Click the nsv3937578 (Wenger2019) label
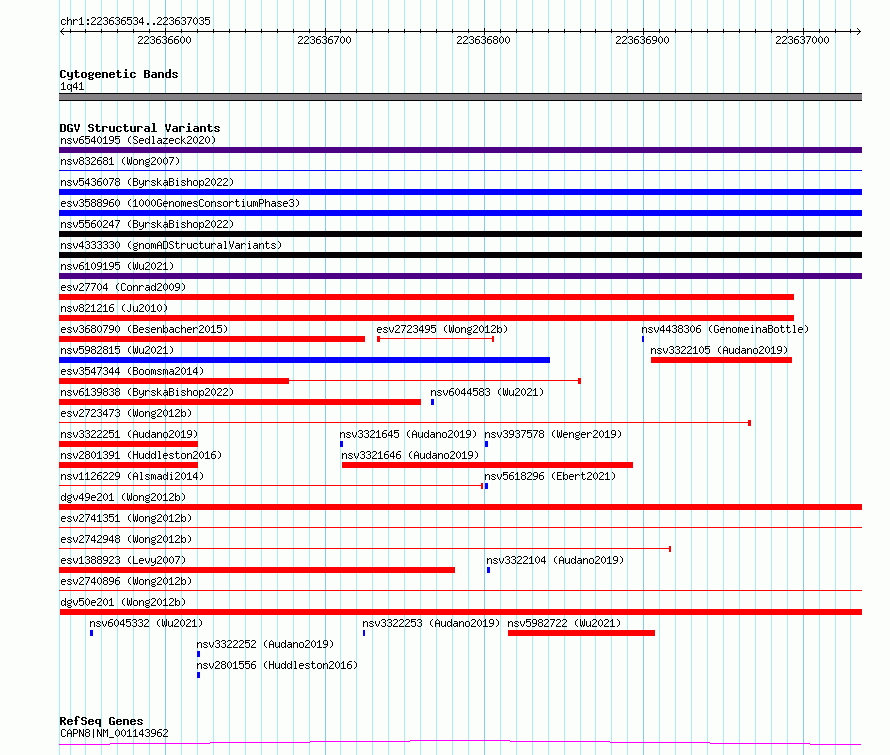The width and height of the screenshot is (890, 755). pos(553,434)
